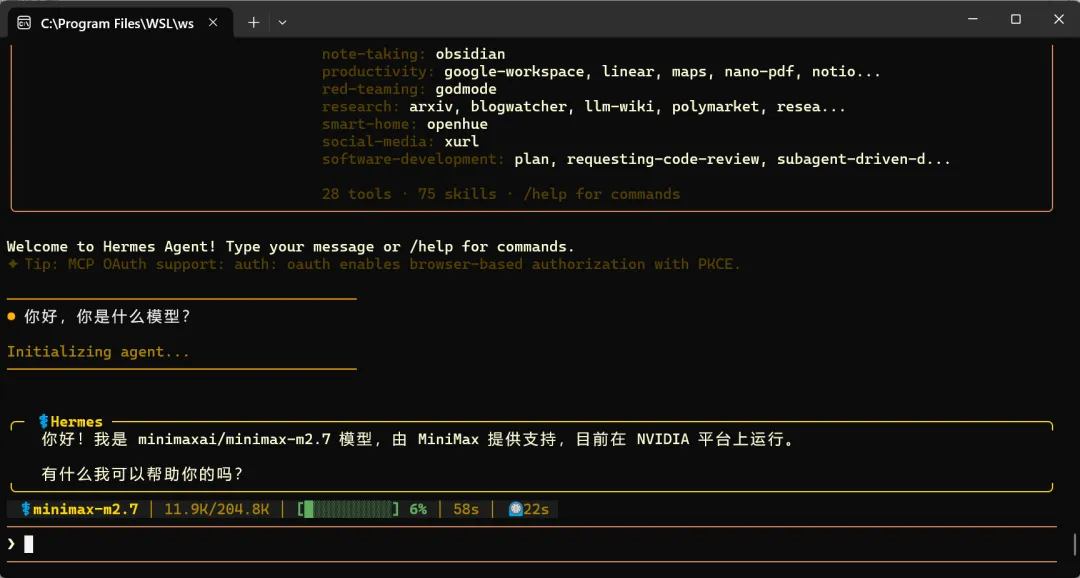The width and height of the screenshot is (1080, 578).
Task: Click the user message 你好，你是什么模型？
Action: tap(107, 317)
